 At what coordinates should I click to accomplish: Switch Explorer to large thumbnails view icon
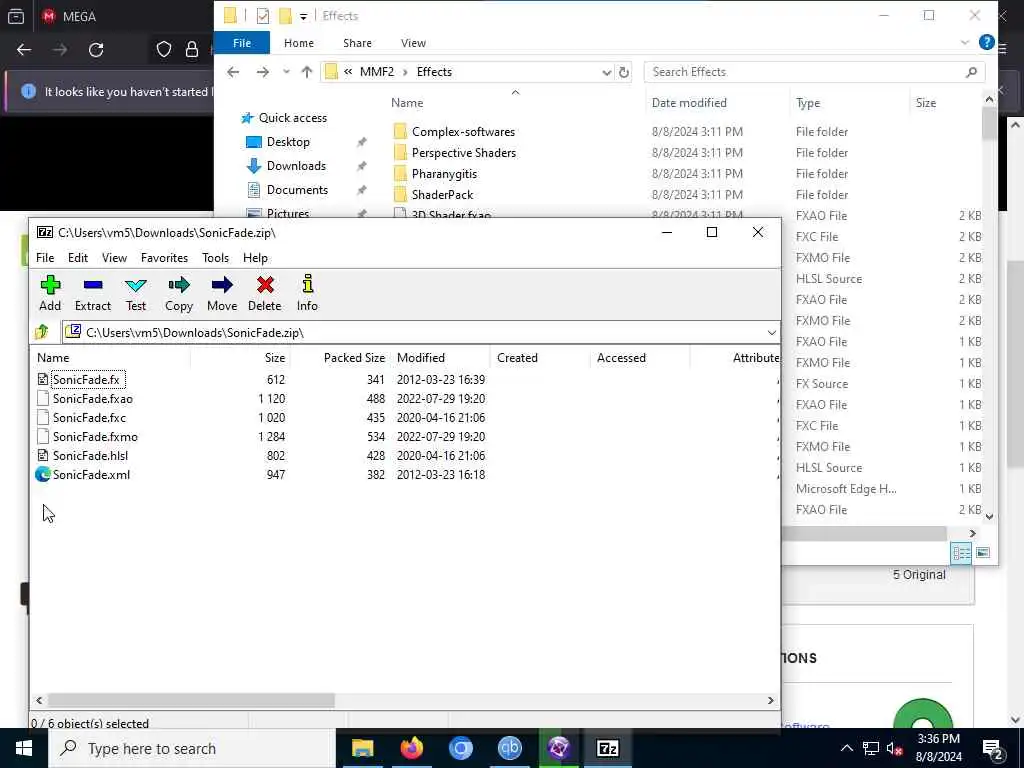point(982,553)
